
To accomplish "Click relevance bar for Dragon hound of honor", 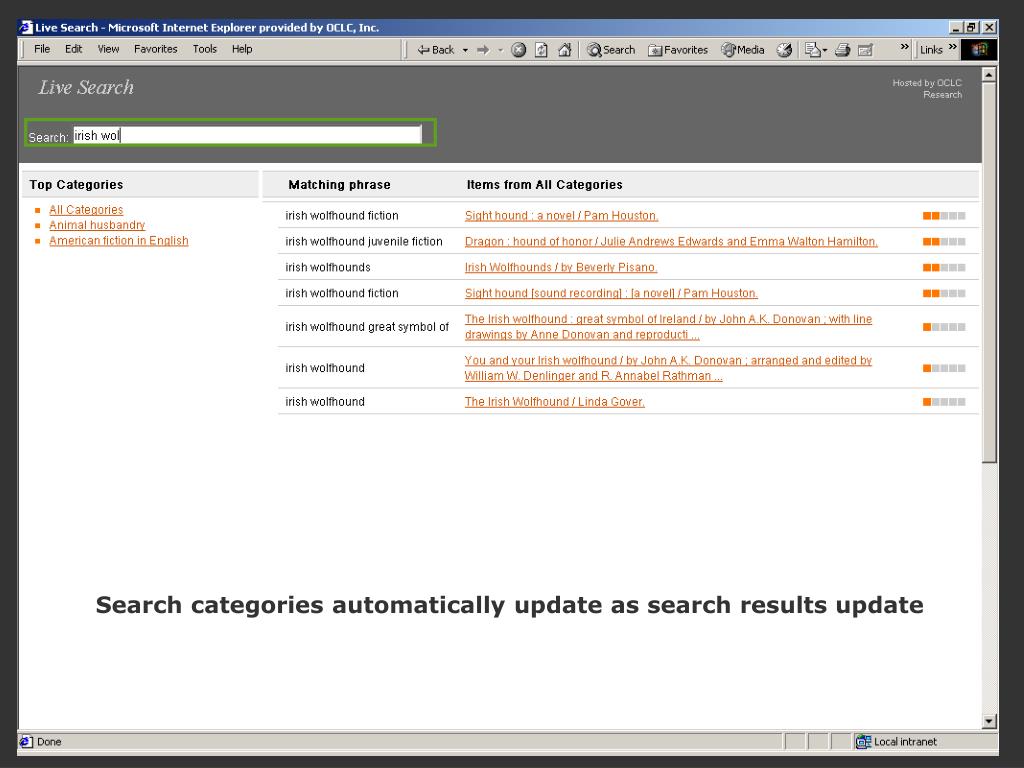I will click(944, 242).
